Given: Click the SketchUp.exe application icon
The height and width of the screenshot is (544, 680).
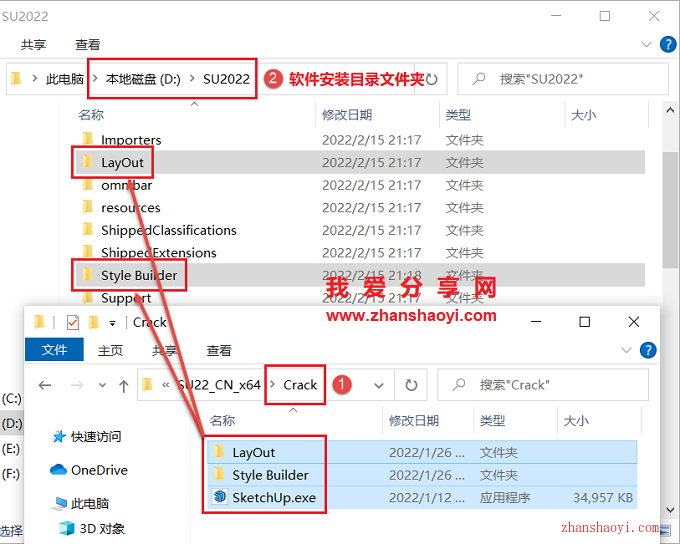Looking at the screenshot, I should pos(220,496).
